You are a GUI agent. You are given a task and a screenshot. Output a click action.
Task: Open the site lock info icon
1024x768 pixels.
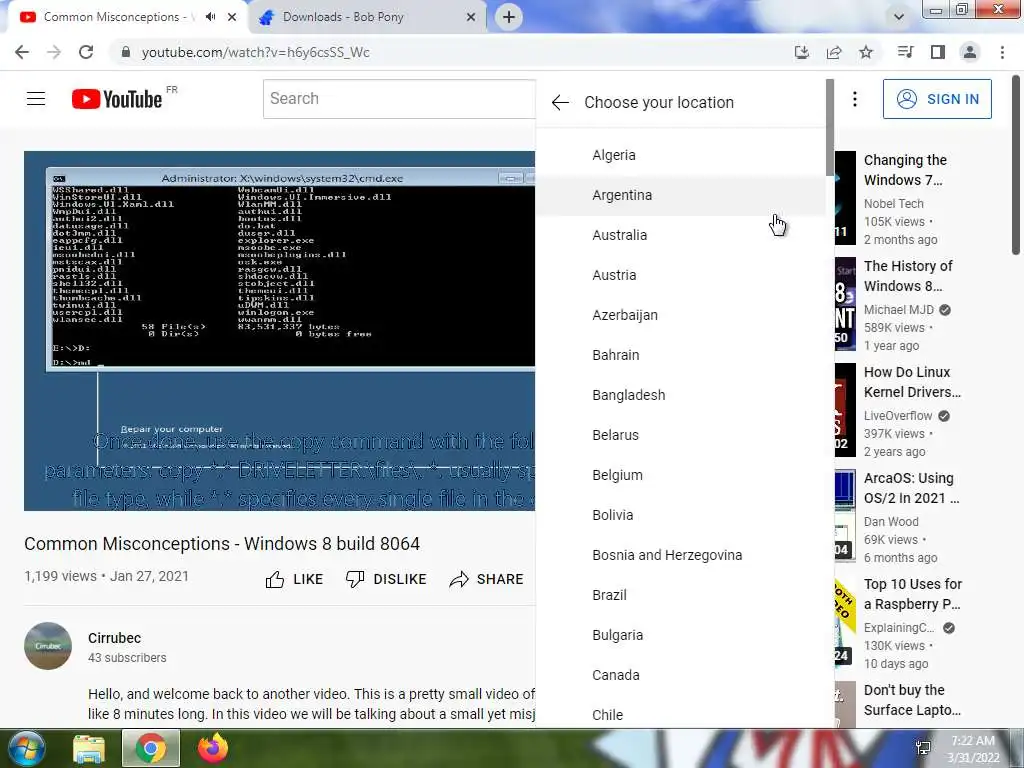pos(125,52)
